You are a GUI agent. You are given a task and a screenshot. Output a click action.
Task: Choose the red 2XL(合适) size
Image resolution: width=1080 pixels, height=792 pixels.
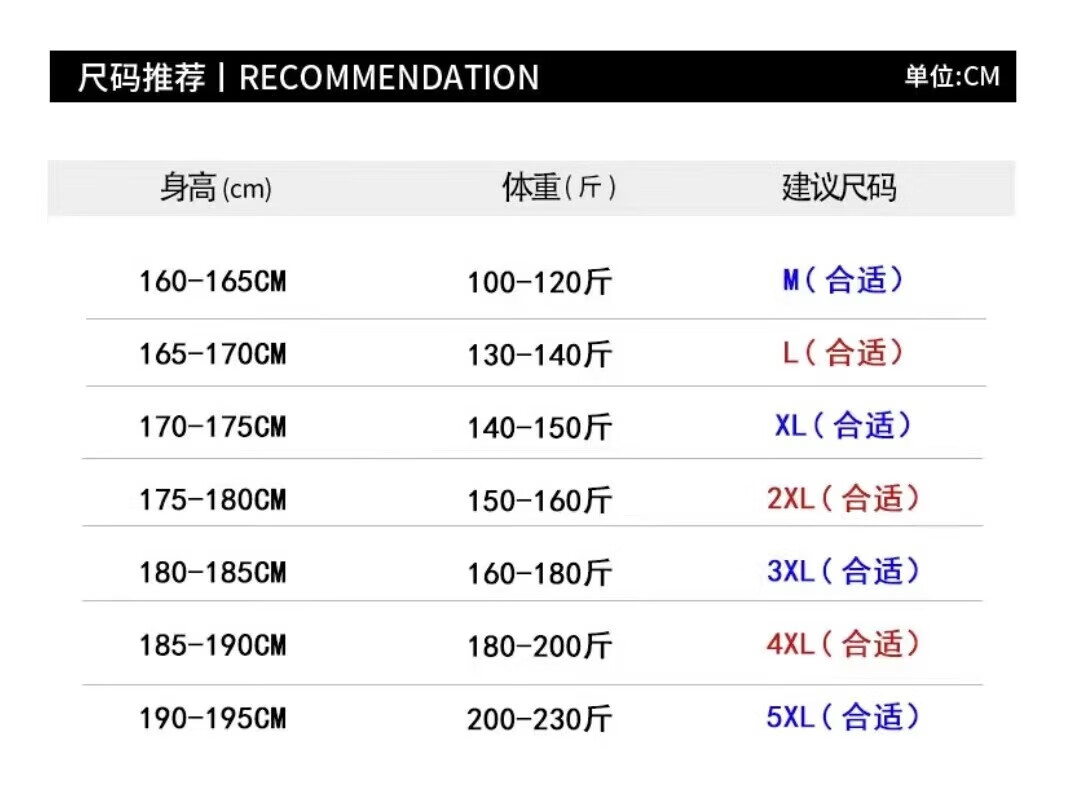coord(842,498)
